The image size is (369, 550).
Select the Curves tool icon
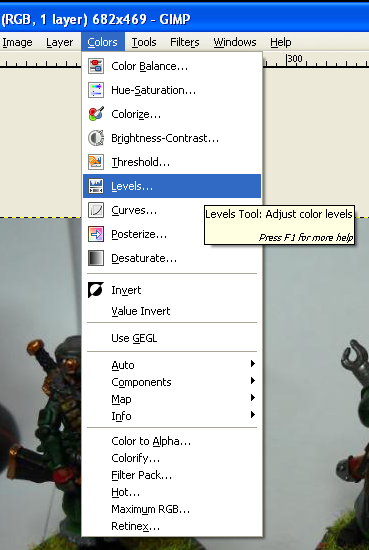(96, 210)
